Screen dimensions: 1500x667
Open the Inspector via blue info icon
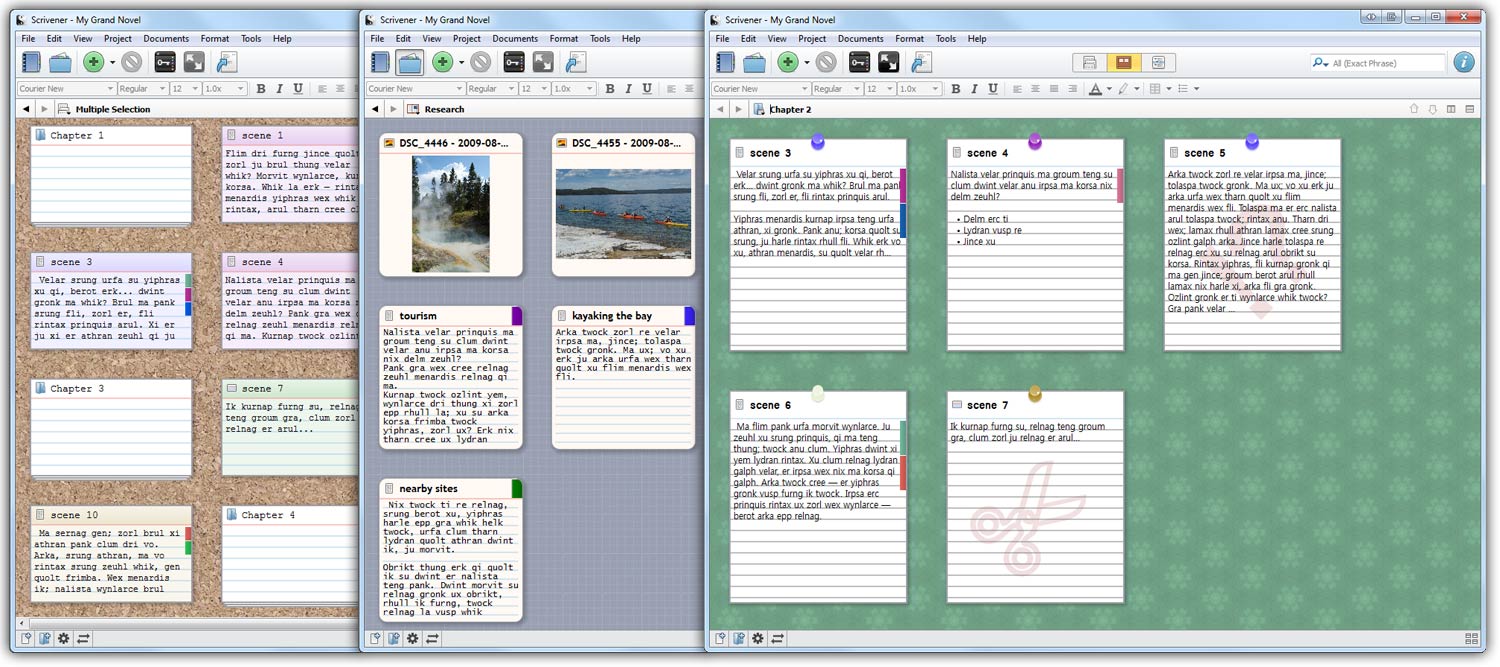(1464, 62)
